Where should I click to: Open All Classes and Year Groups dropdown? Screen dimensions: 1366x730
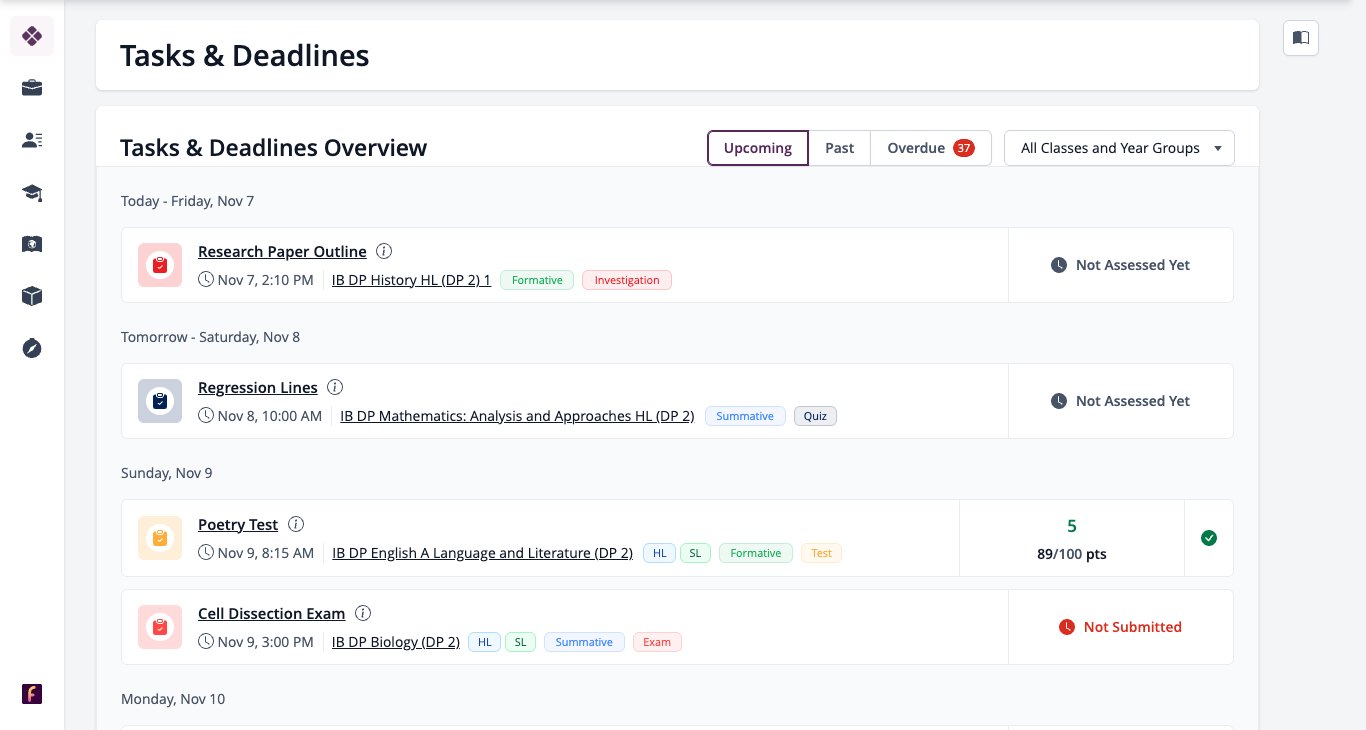click(x=1119, y=148)
